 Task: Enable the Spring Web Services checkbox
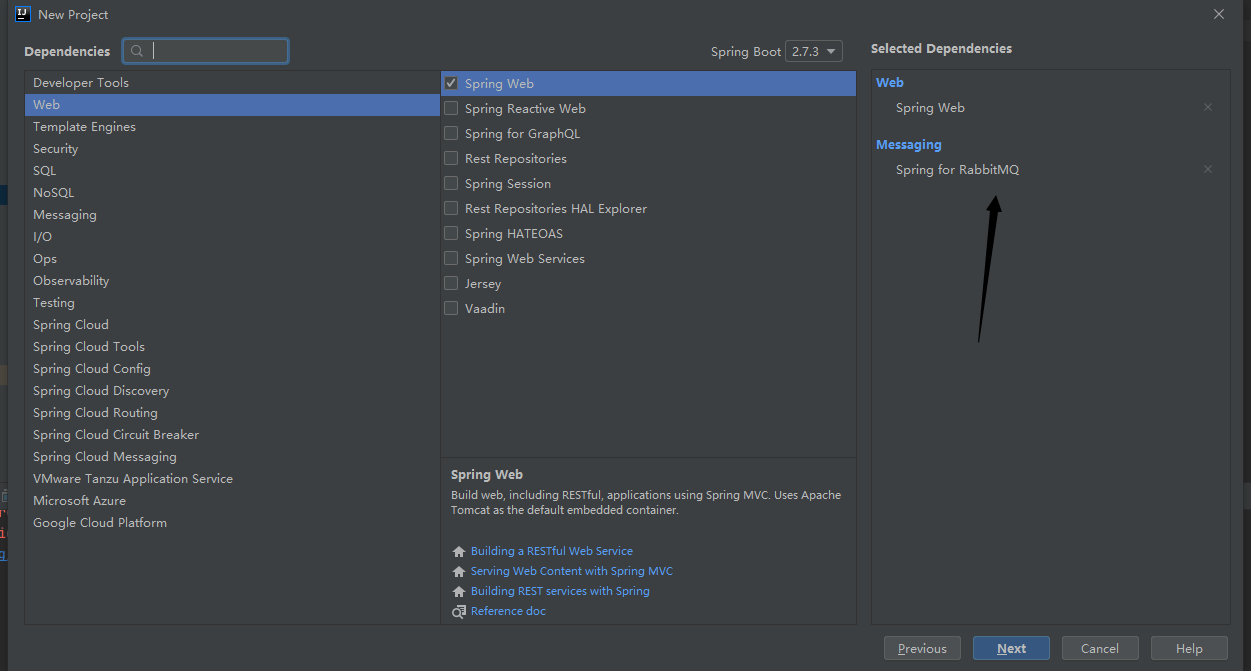coord(451,258)
